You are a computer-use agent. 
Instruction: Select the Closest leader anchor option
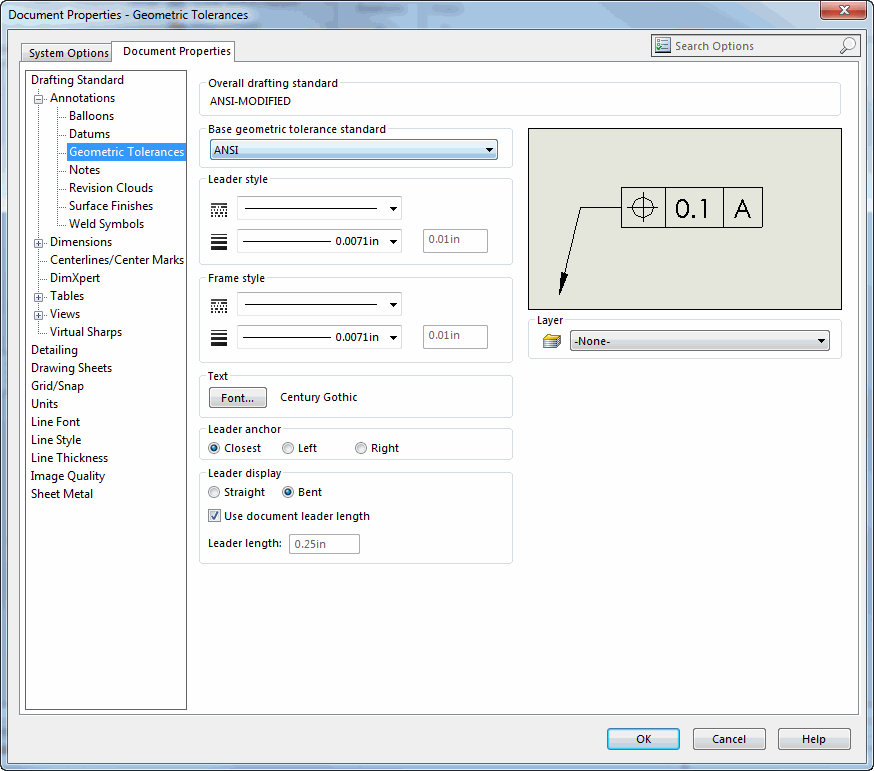213,448
